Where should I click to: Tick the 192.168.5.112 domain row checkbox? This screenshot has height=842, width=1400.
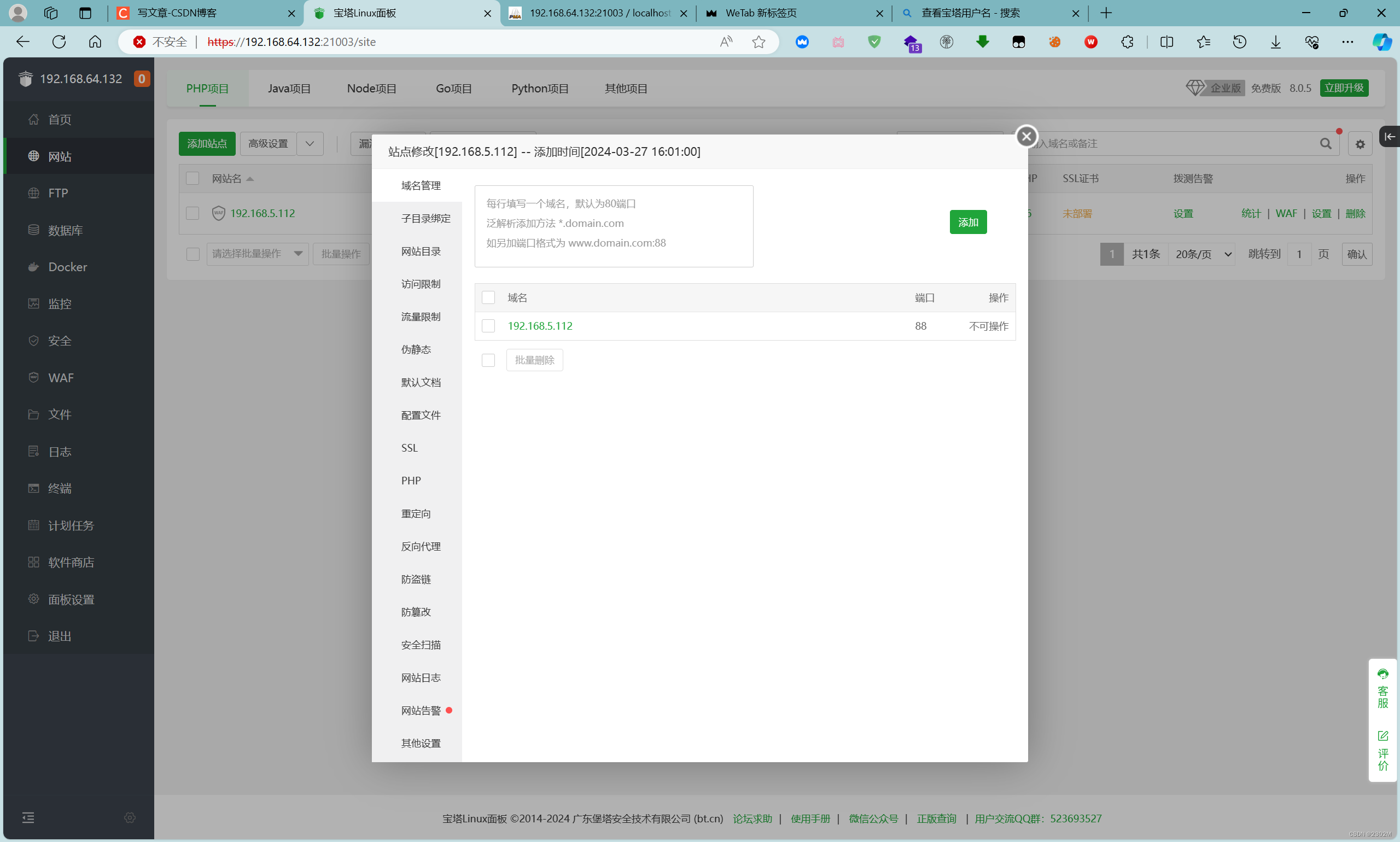(x=488, y=326)
